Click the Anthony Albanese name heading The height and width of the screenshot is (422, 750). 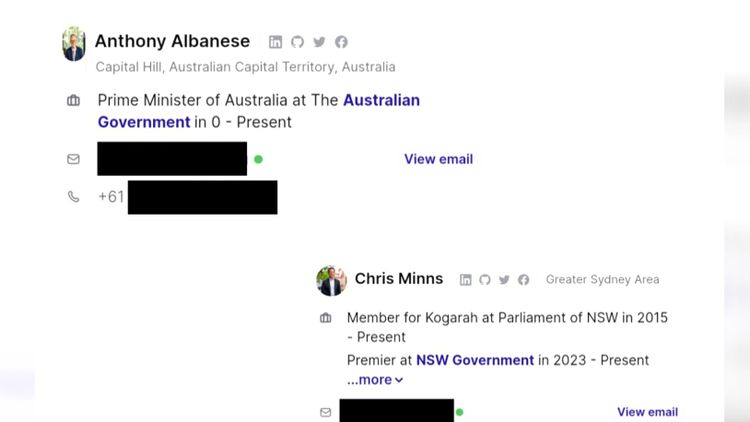click(172, 42)
